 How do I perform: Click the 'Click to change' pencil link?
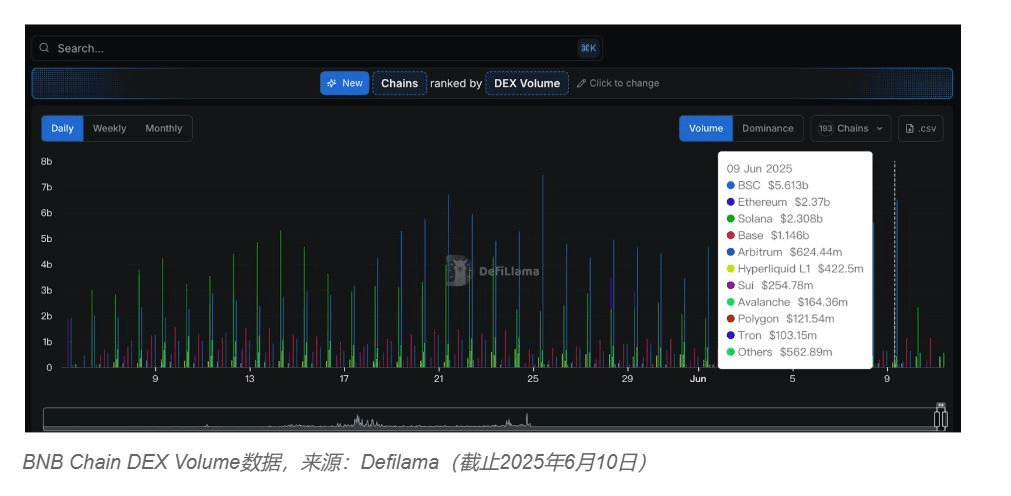(x=618, y=83)
